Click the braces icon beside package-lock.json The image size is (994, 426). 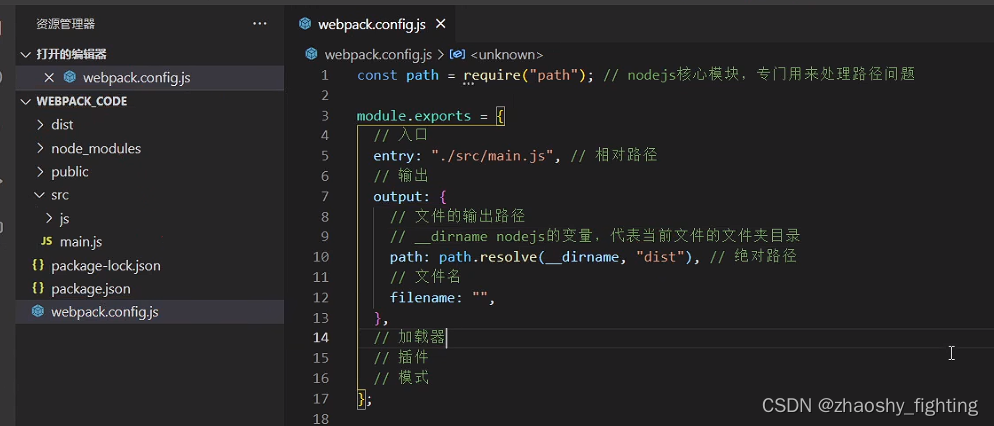[x=38, y=265]
